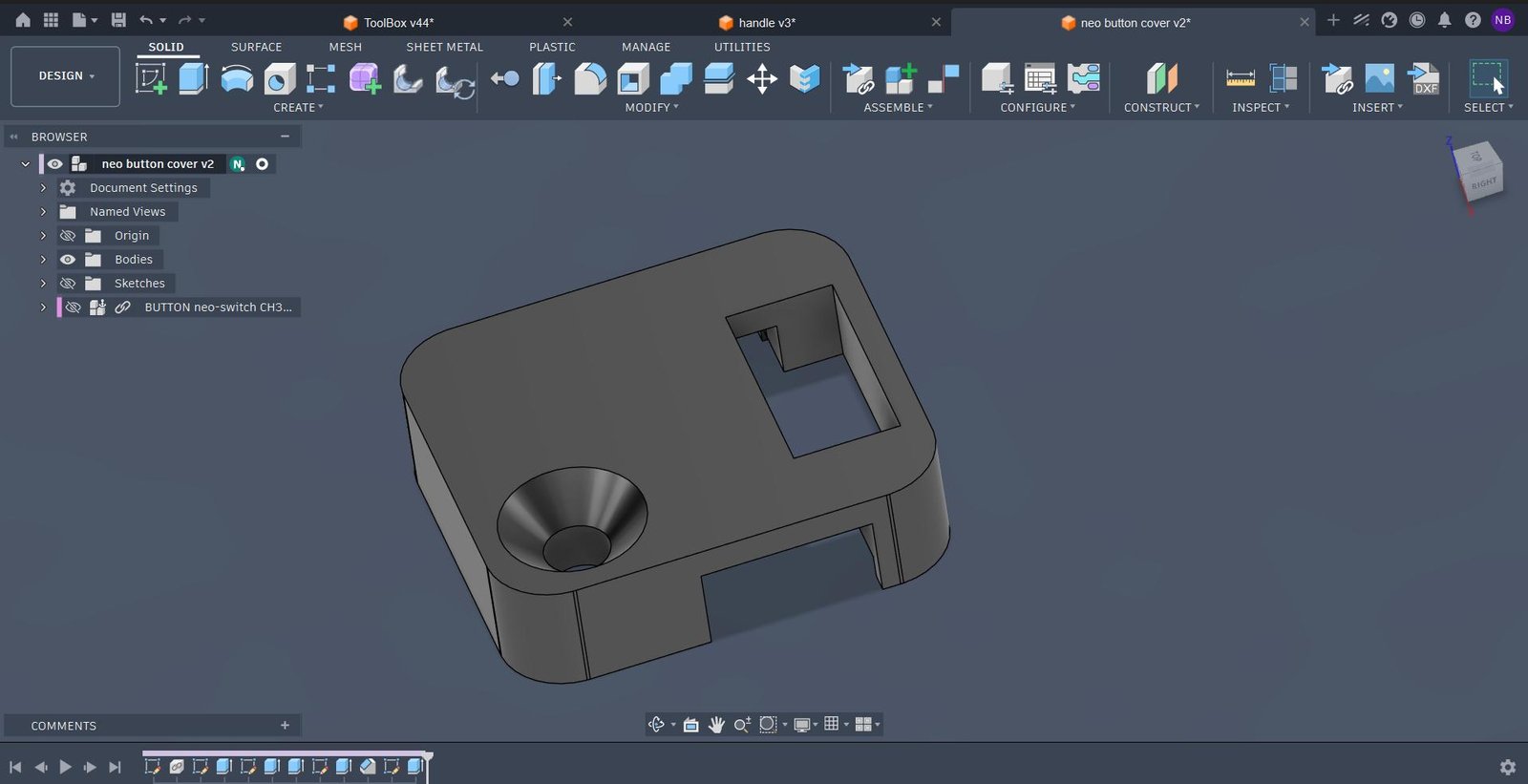Click the New Component icon in Assemble
The width and height of the screenshot is (1528, 784).
click(x=901, y=78)
